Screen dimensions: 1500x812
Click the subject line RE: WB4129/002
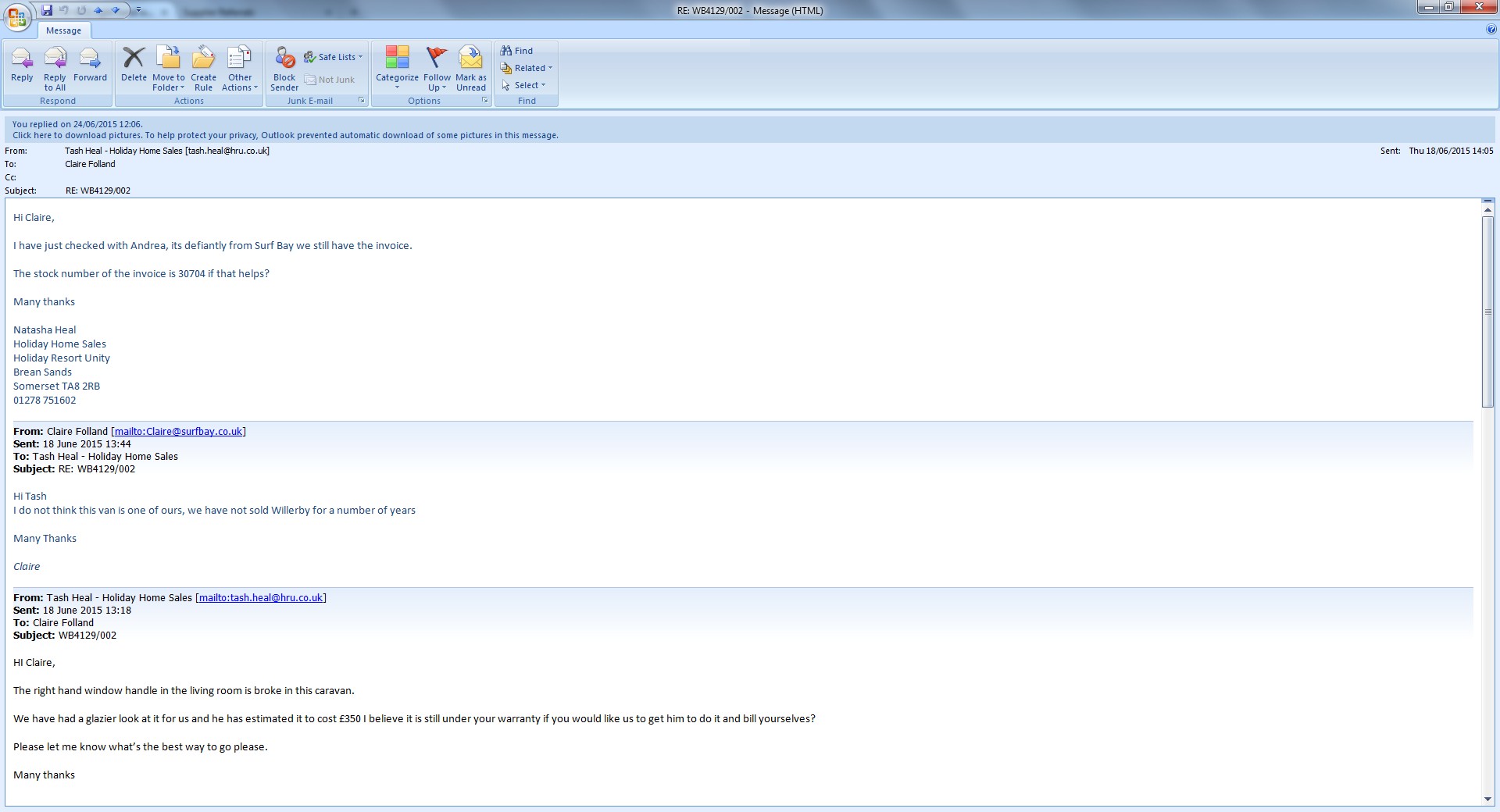pyautogui.click(x=98, y=191)
